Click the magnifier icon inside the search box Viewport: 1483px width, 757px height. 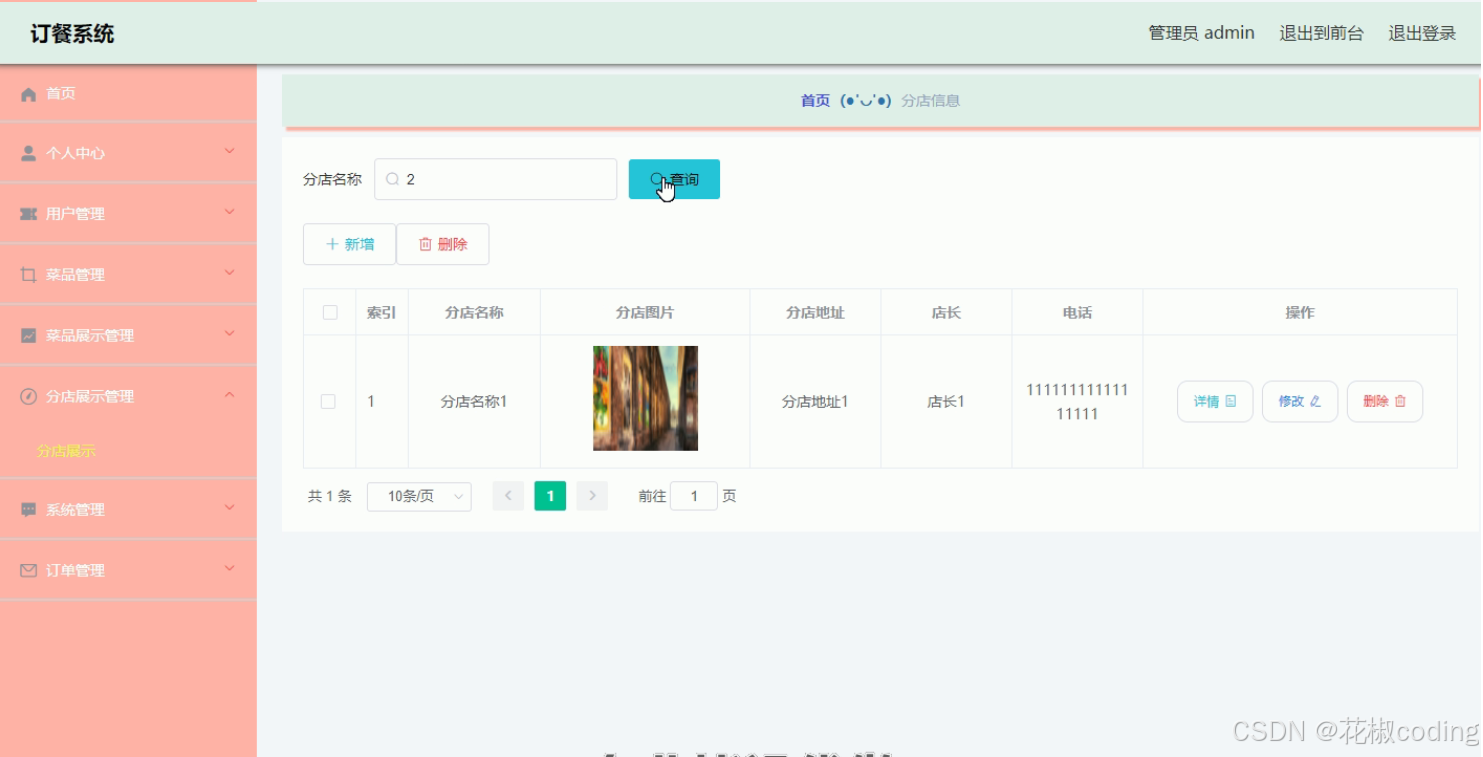[x=393, y=178]
